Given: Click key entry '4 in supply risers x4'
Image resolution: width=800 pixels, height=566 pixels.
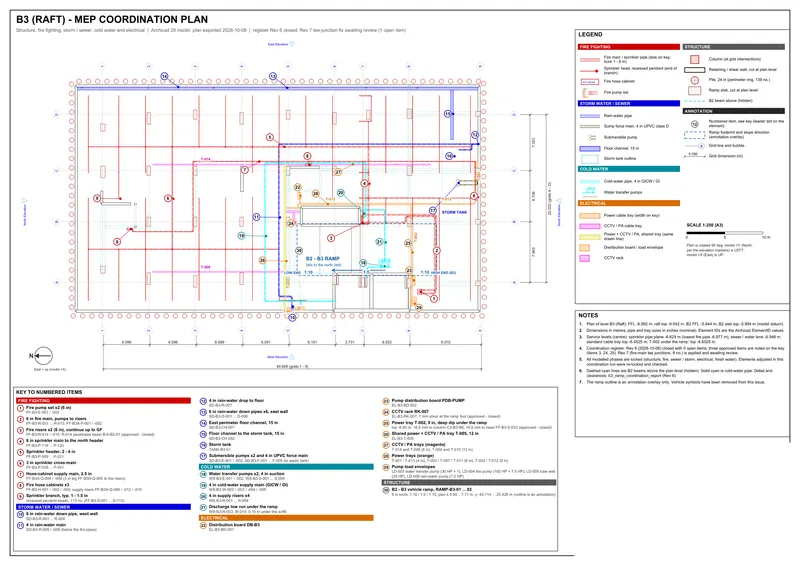Looking at the screenshot, I should pos(229,496).
